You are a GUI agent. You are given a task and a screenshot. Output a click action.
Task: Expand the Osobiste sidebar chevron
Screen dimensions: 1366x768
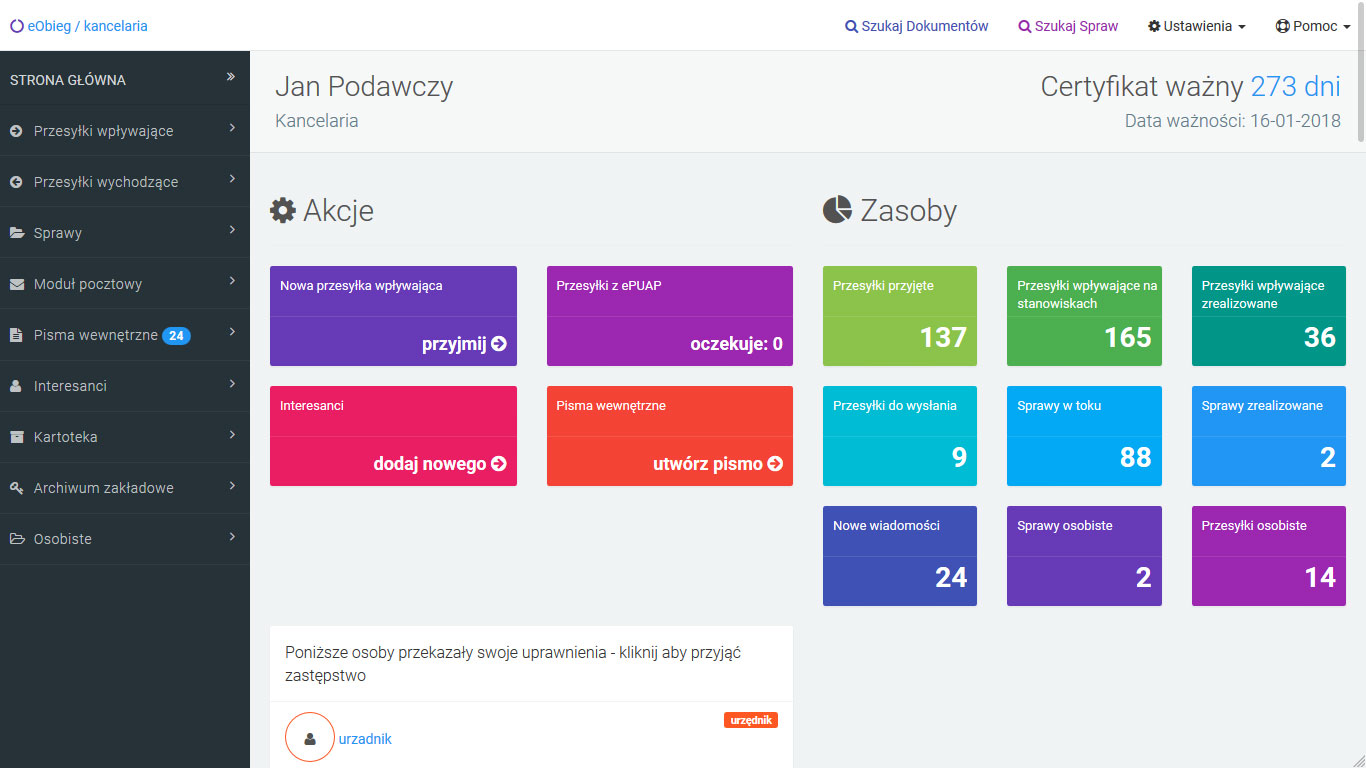point(231,537)
